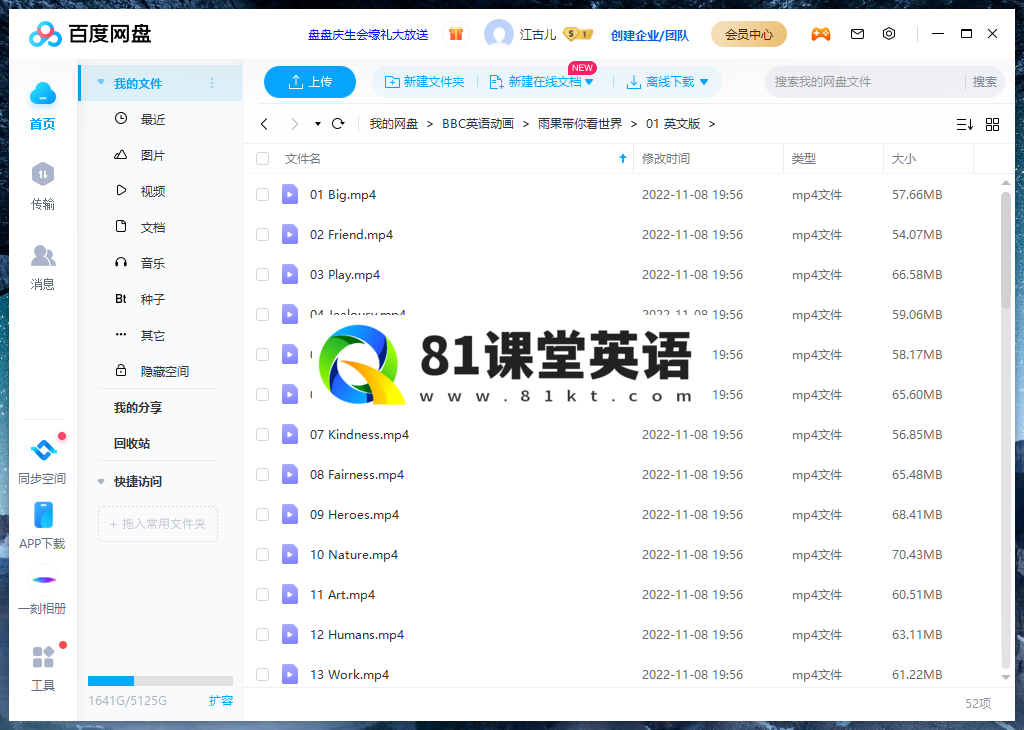
Task: Click the gift box icon in title bar
Action: coord(456,34)
